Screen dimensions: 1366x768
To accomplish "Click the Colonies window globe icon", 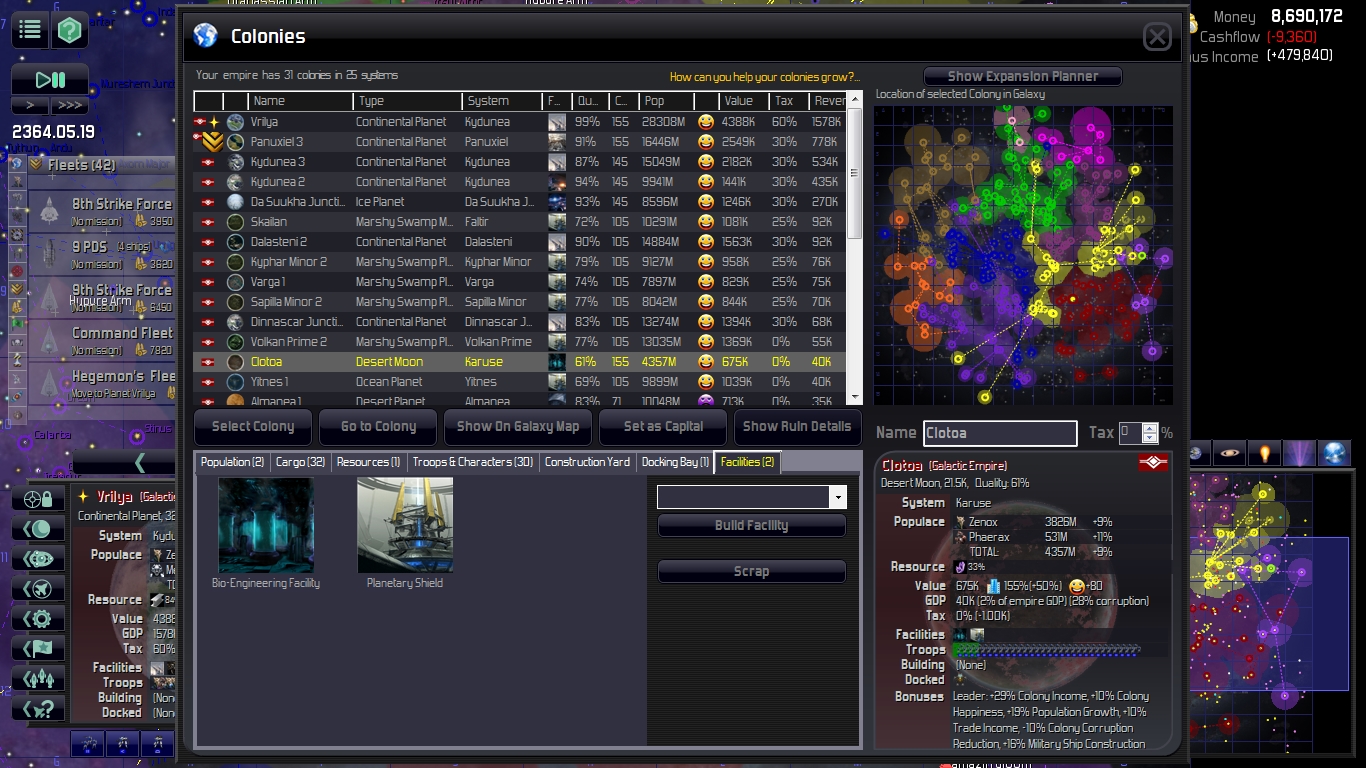I will (x=205, y=36).
